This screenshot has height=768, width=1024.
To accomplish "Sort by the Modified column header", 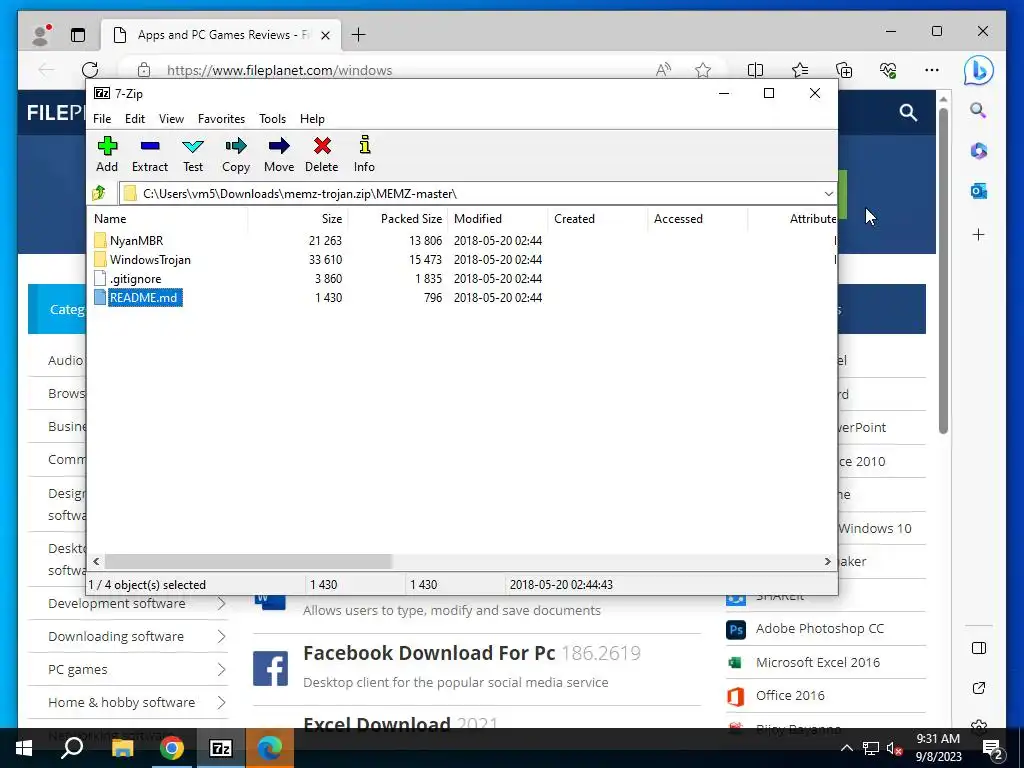I will (x=498, y=219).
